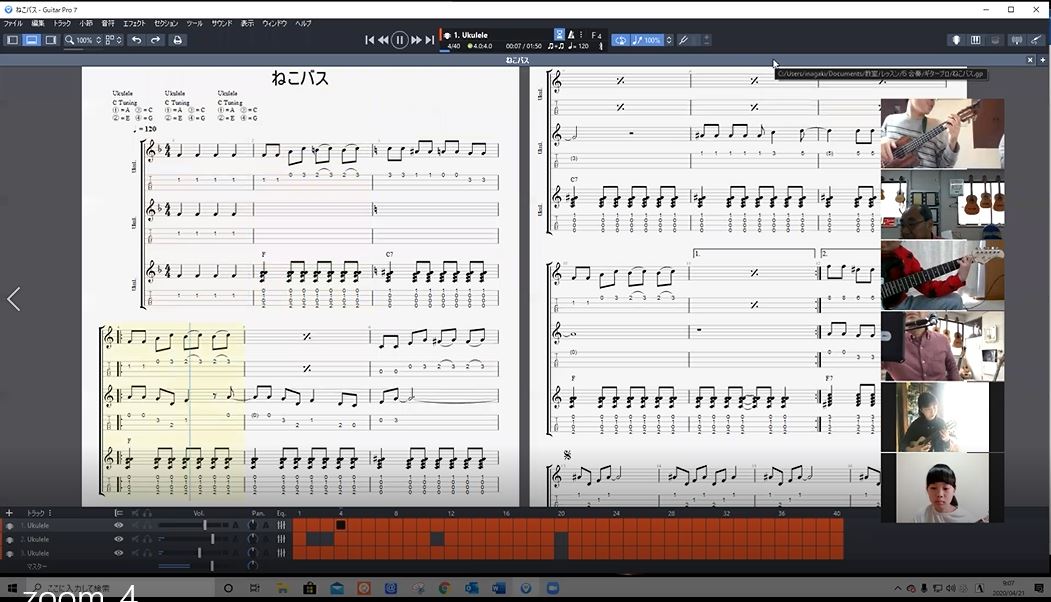The height and width of the screenshot is (602, 1051).
Task: Toggle visibility of track 1. Ukulele
Action: point(119,526)
